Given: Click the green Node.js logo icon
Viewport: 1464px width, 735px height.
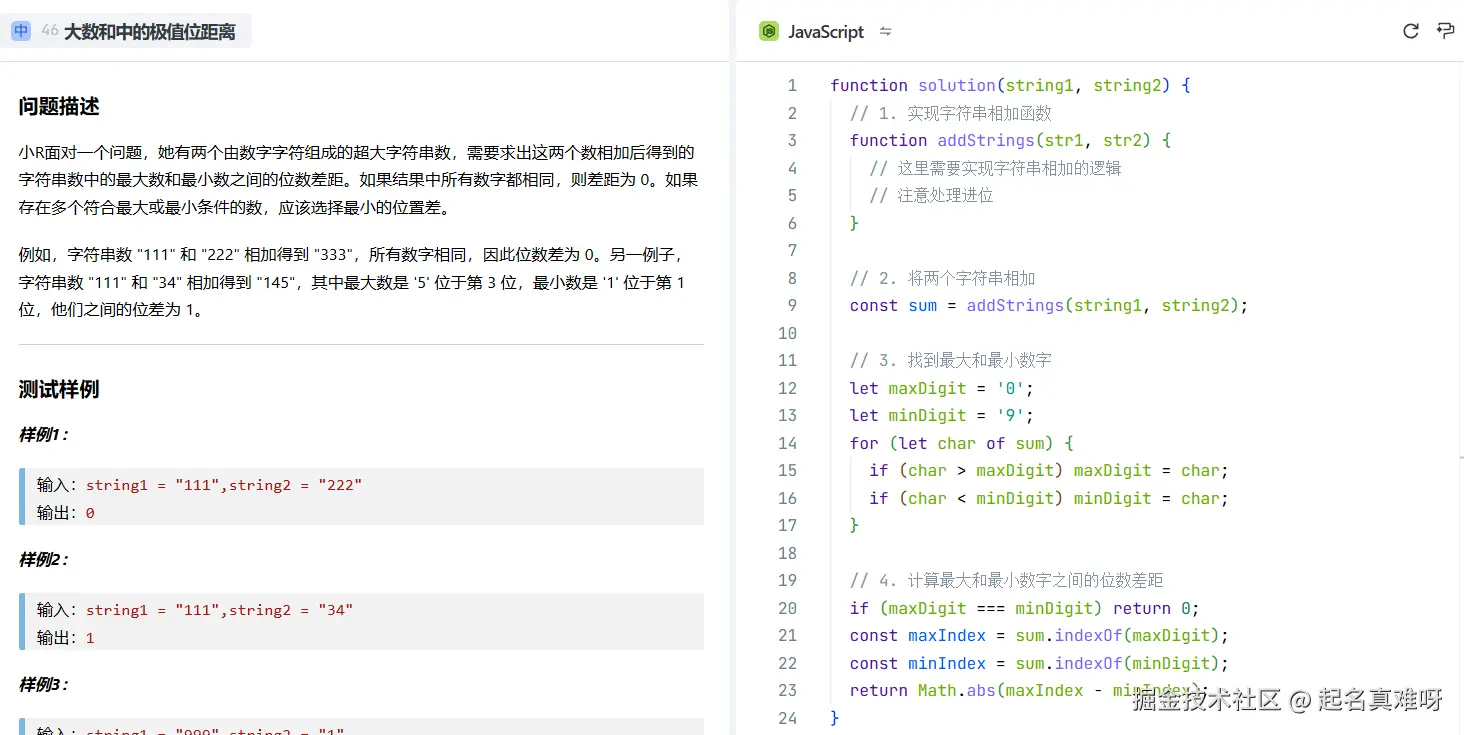Looking at the screenshot, I should pyautogui.click(x=768, y=32).
